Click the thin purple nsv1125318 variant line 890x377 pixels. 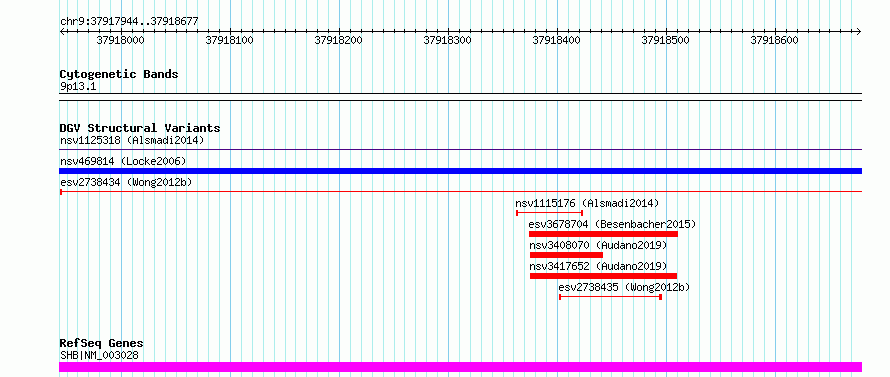[460, 149]
